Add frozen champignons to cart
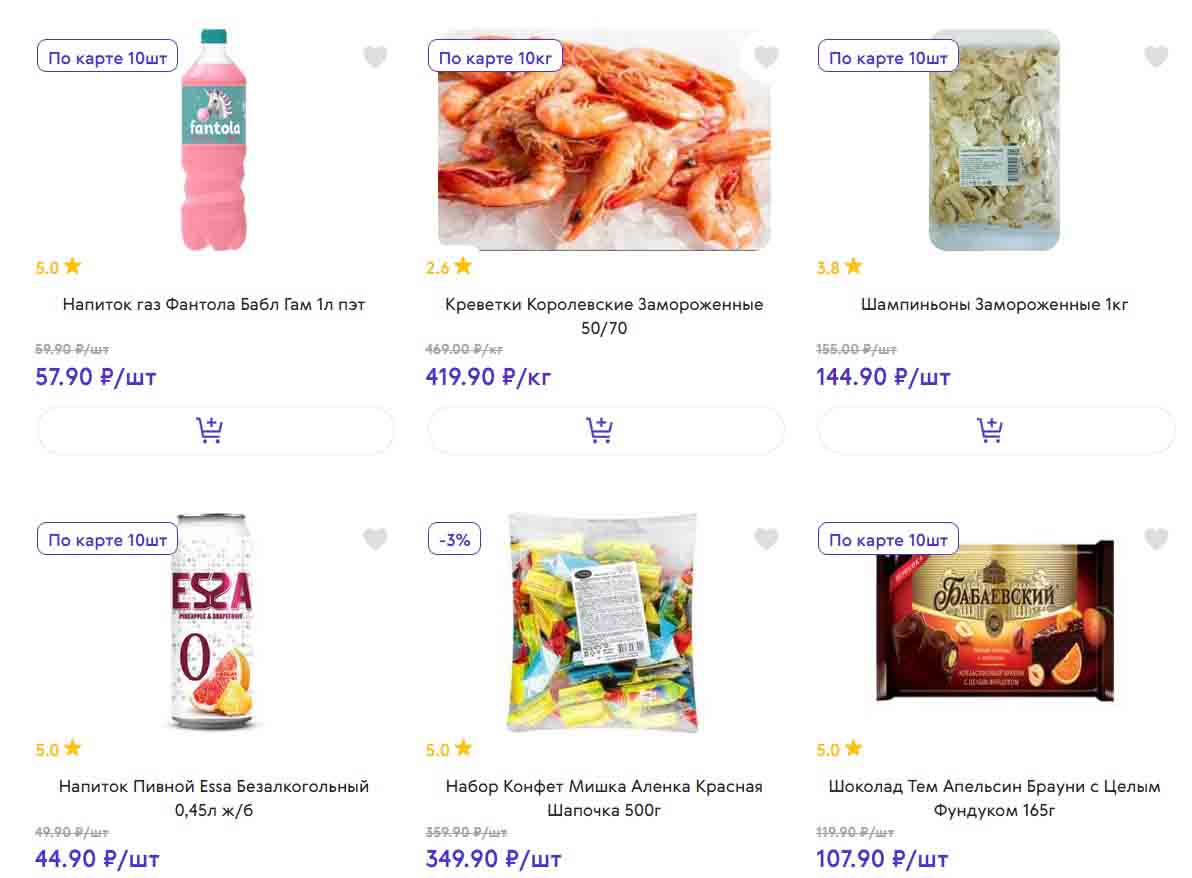This screenshot has height=878, width=1192. (995, 431)
